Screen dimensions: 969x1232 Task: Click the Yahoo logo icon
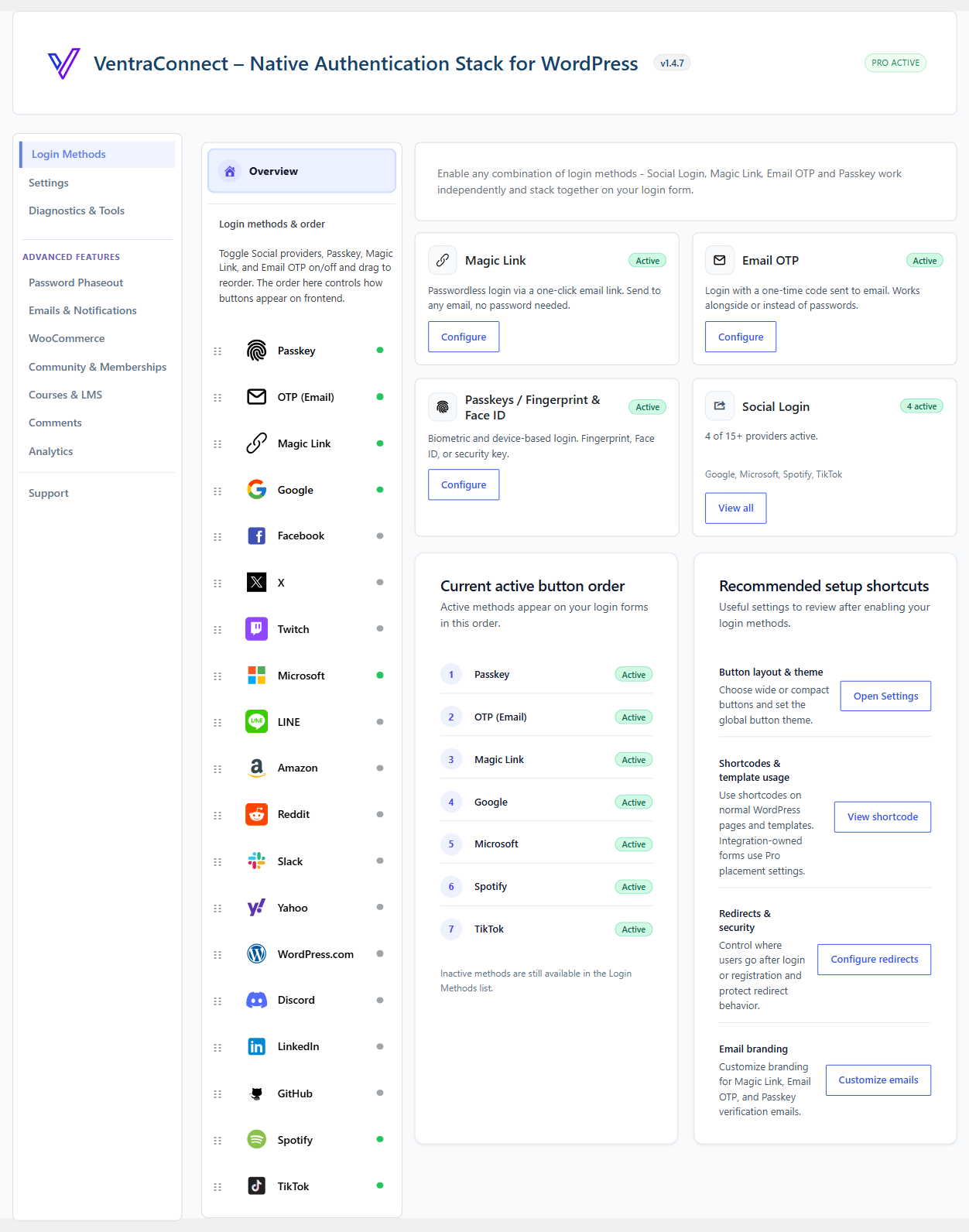click(256, 907)
